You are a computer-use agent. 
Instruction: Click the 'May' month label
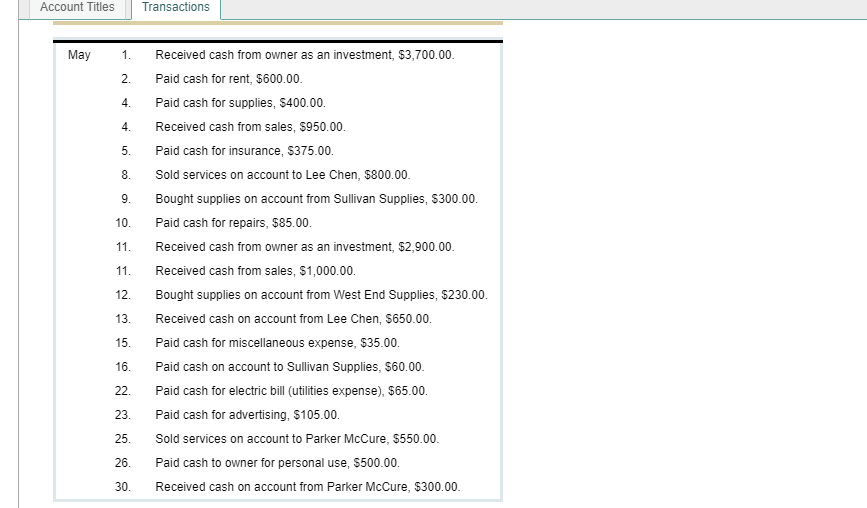(79, 55)
